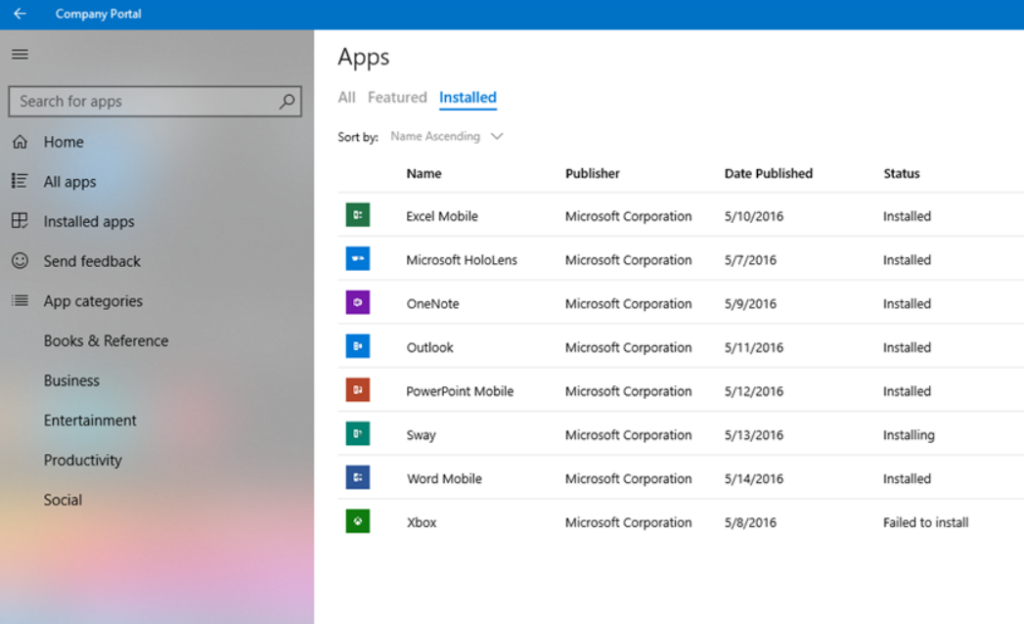Open the Sort by Name Ascending dropdown
This screenshot has width=1024, height=624.
click(x=447, y=136)
